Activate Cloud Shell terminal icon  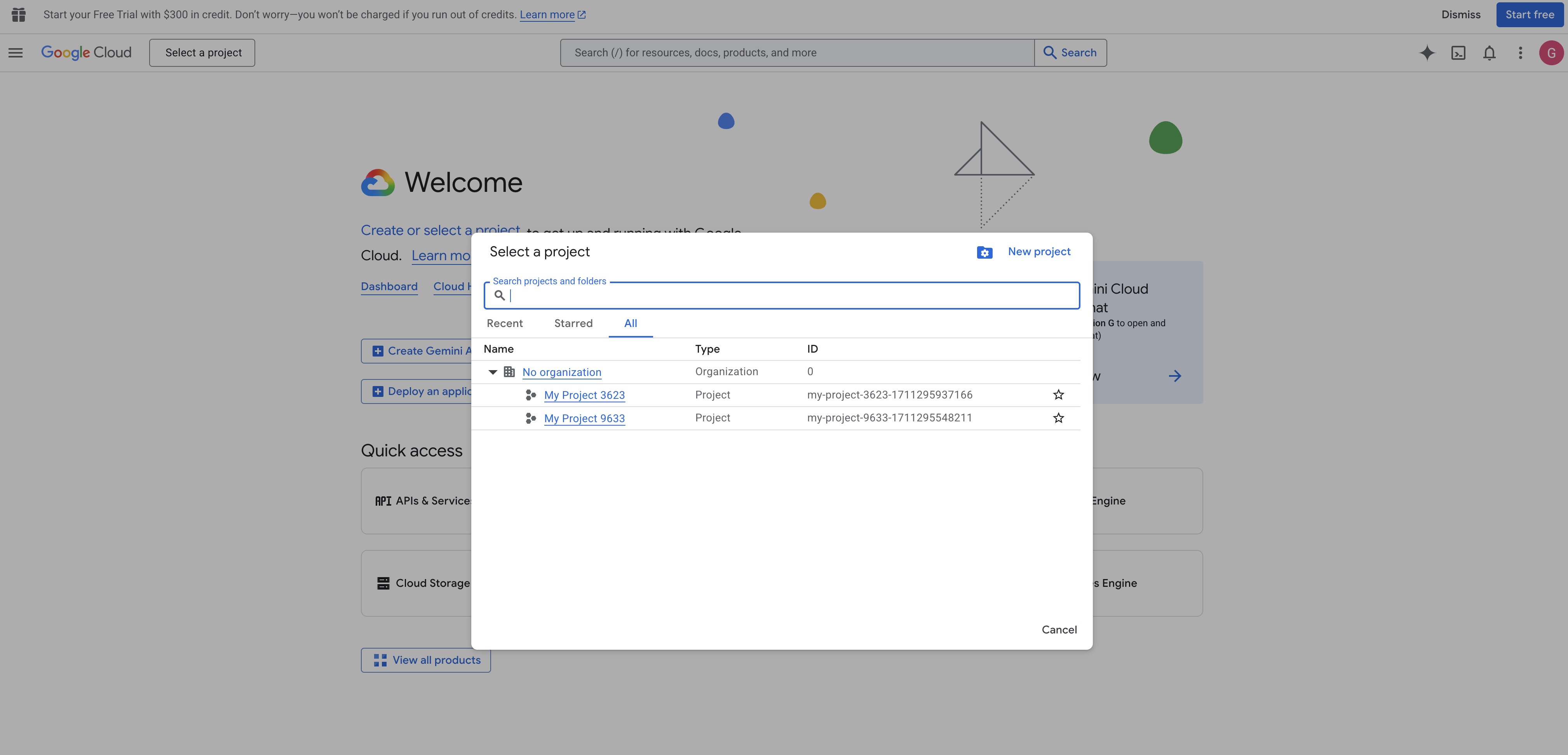(x=1458, y=53)
